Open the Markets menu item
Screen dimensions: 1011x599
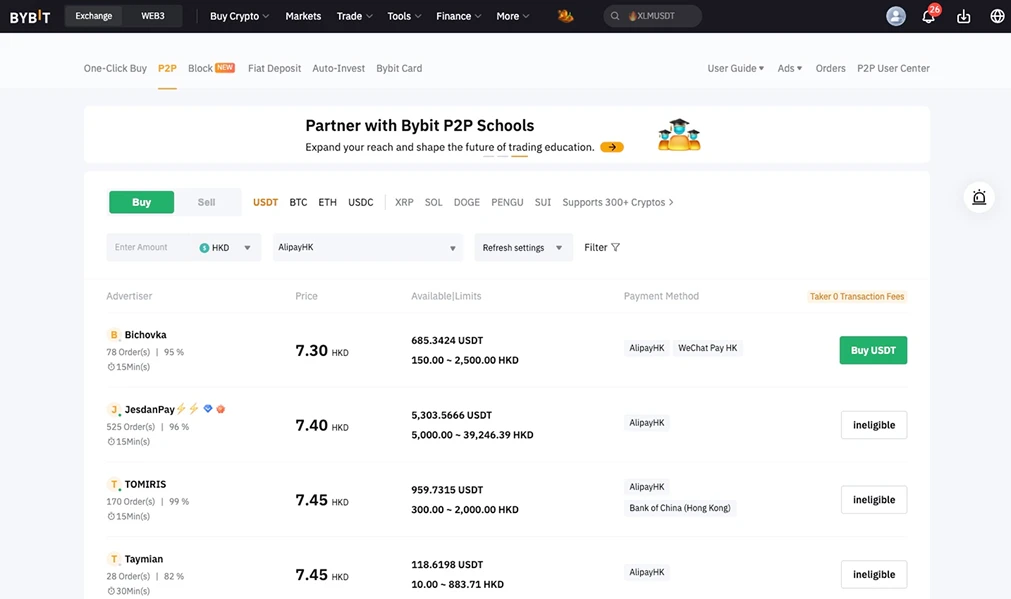pyautogui.click(x=303, y=16)
